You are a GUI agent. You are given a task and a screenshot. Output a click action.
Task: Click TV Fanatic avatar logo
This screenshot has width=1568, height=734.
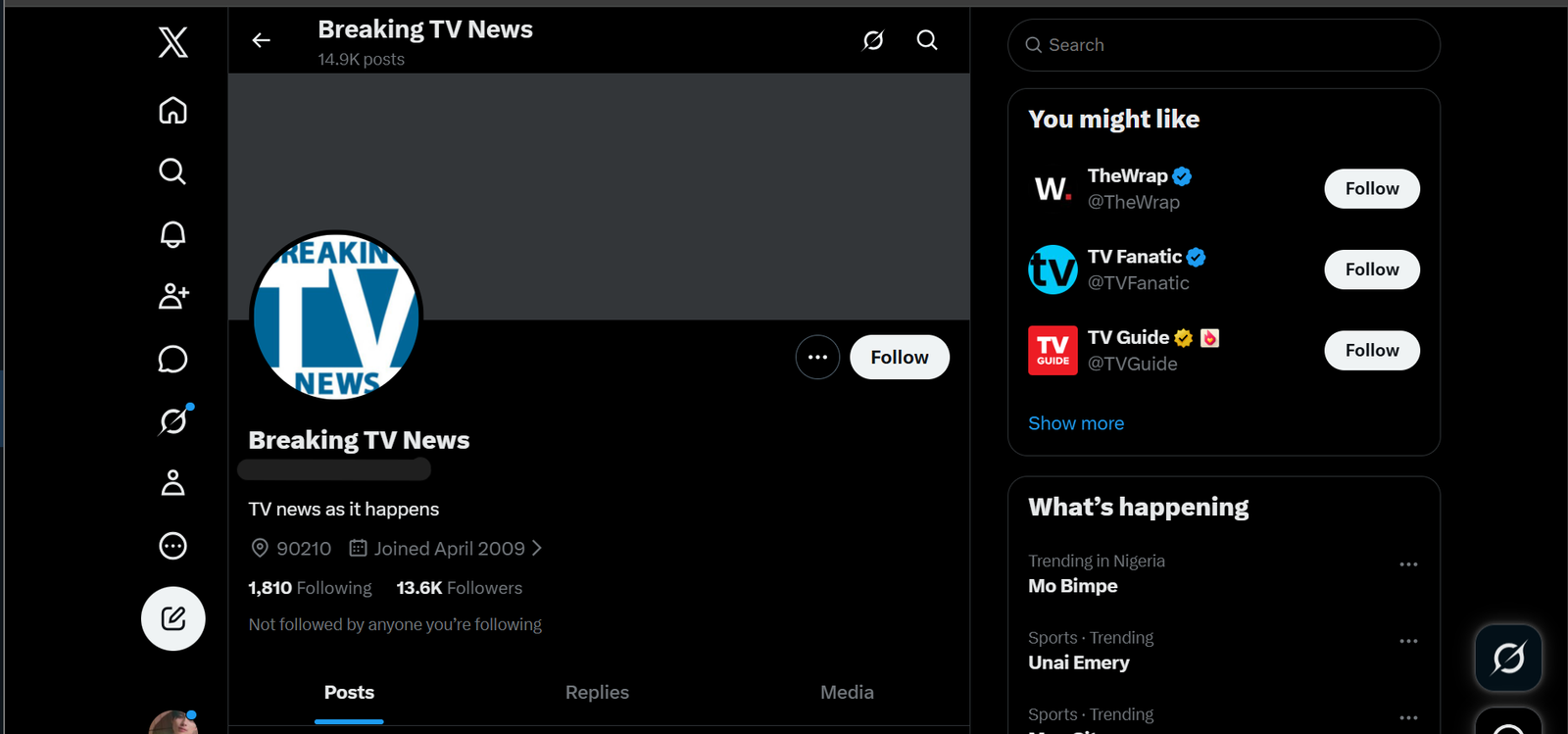click(1053, 269)
